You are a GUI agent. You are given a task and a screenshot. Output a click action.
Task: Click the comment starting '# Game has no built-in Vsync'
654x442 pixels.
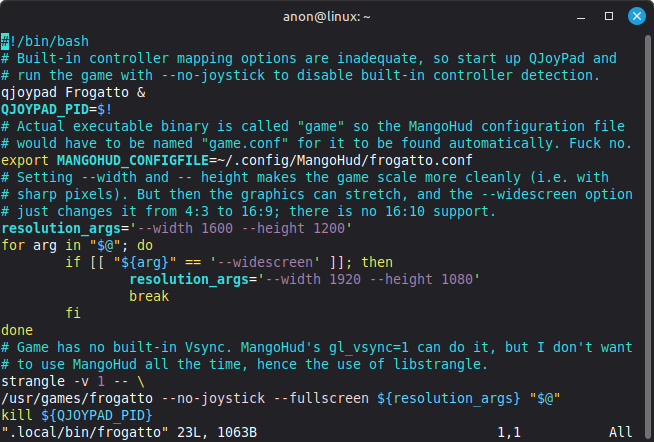click(317, 347)
